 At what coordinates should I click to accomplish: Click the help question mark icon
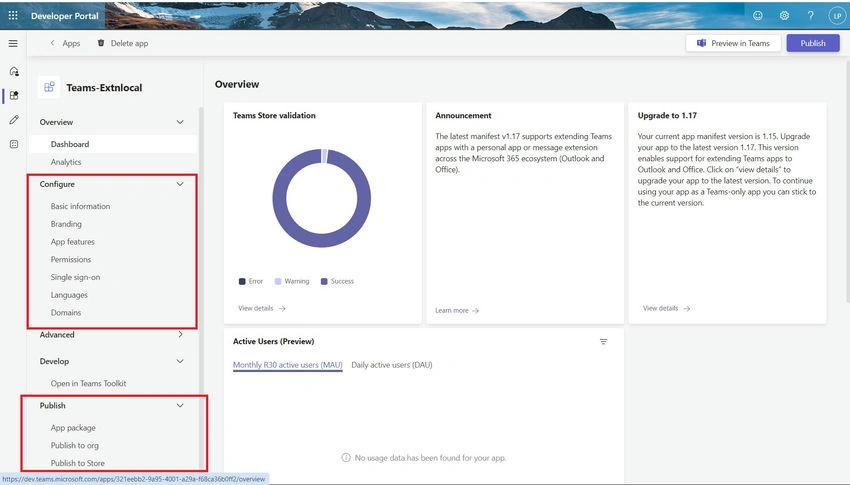point(810,15)
